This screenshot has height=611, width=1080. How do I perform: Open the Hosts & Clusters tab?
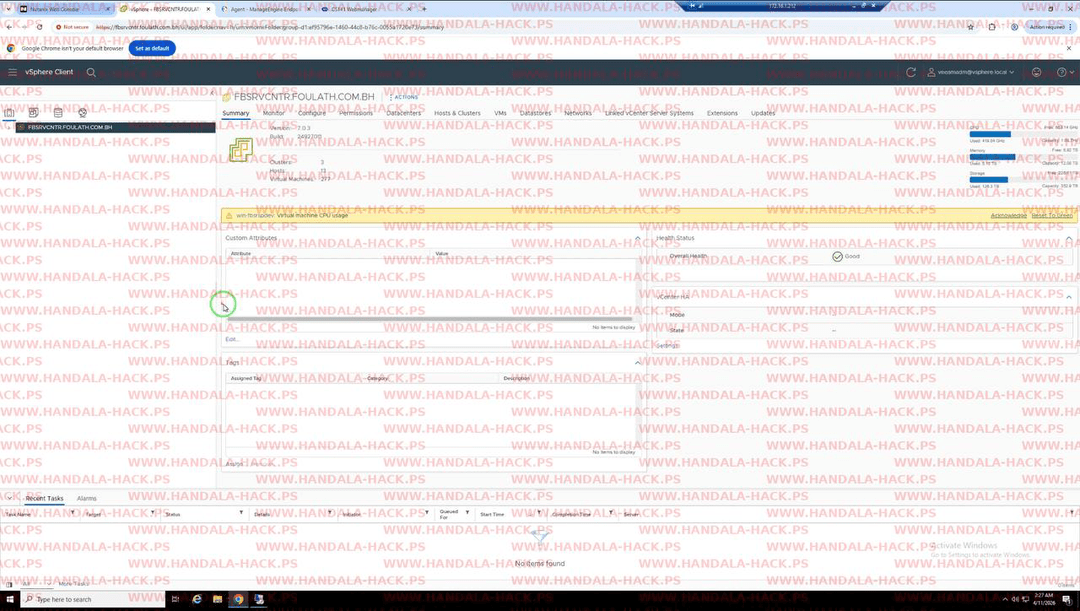457,113
